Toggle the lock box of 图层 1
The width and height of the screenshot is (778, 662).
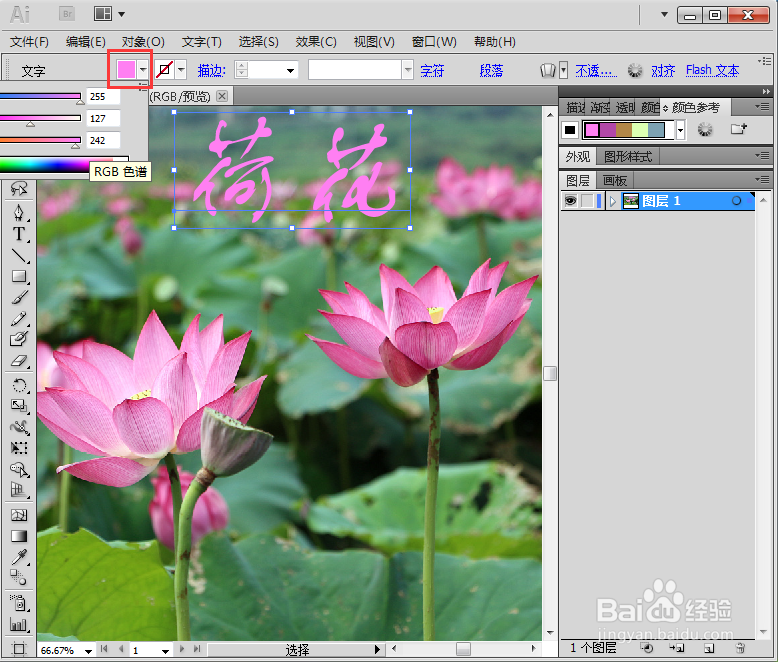click(587, 200)
